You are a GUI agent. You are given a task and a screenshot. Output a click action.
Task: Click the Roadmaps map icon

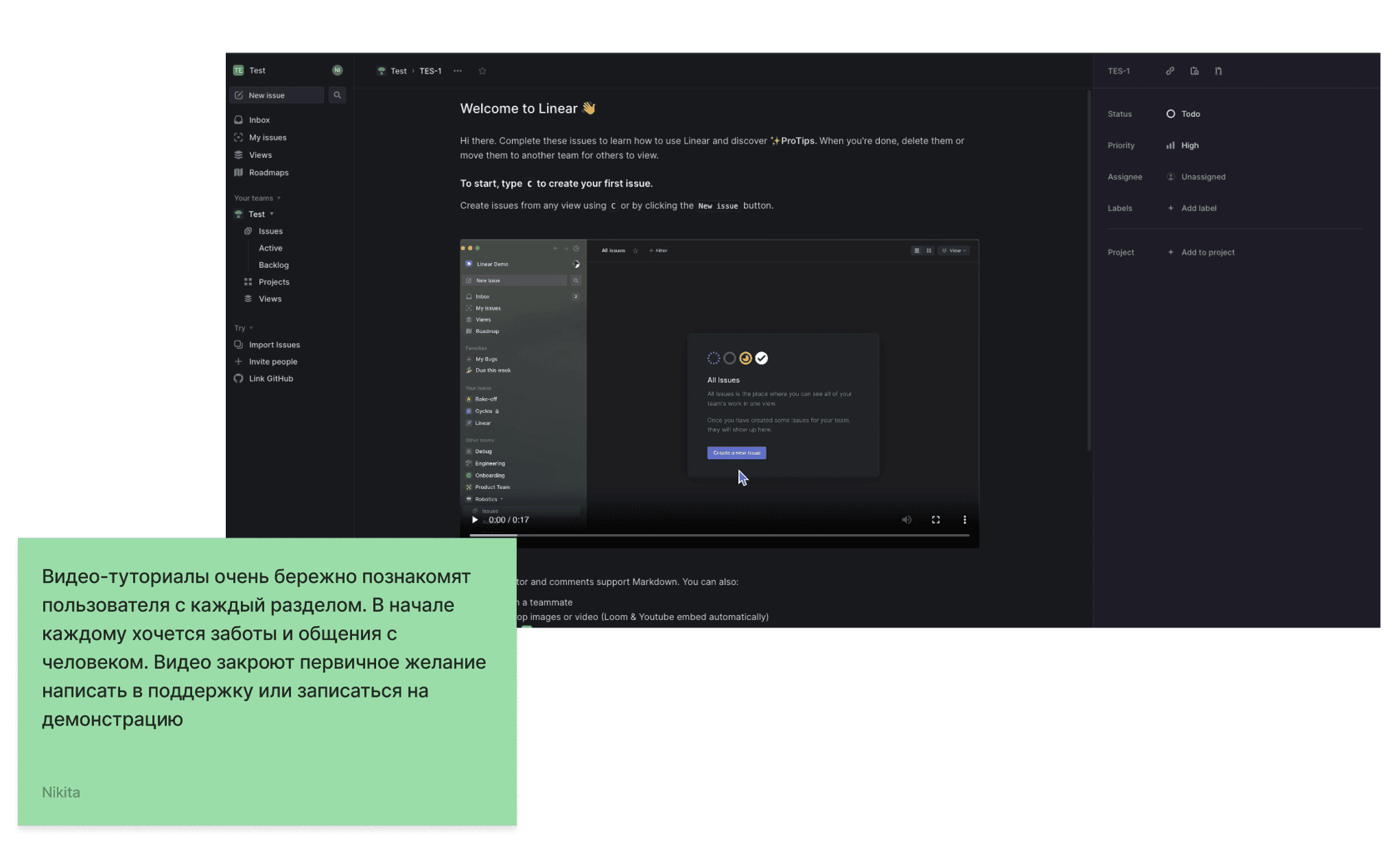238,172
